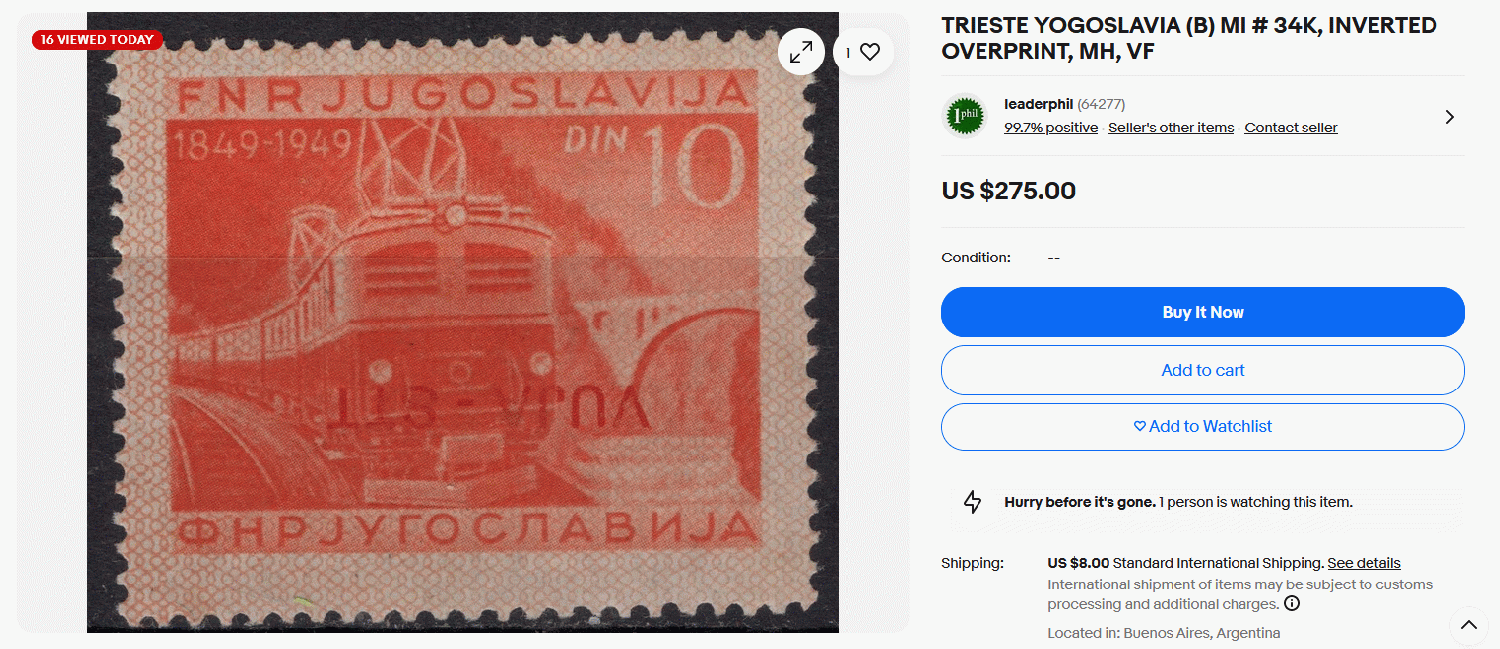1500x649 pixels.
Task: Open the leaderphil seller logo avatar
Action: coord(965,116)
